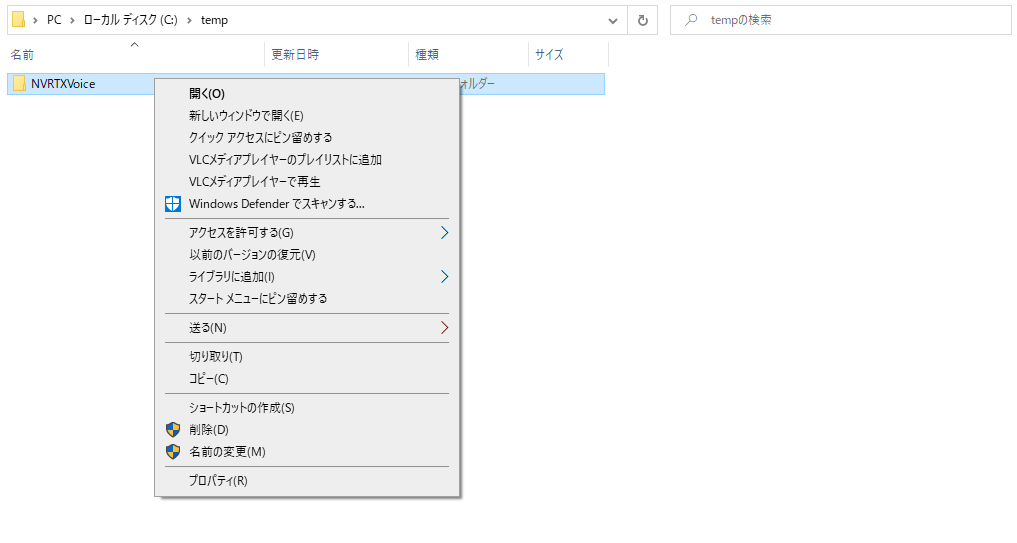The height and width of the screenshot is (543, 1017).
Task: Click the NVRTXVoice folder icon
Action: (19, 84)
